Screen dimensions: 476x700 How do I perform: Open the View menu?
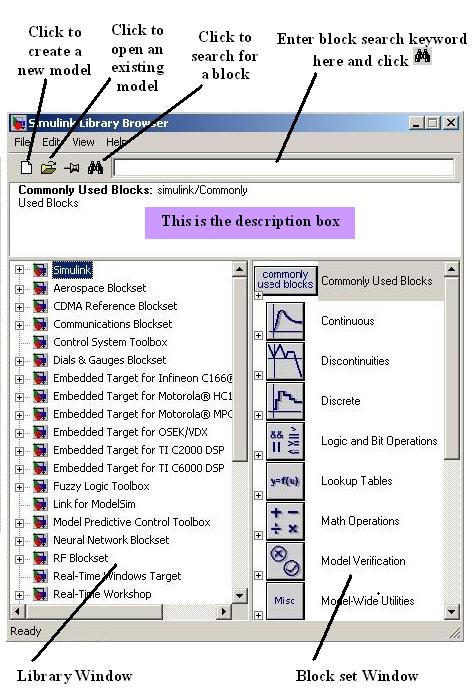coord(83,142)
